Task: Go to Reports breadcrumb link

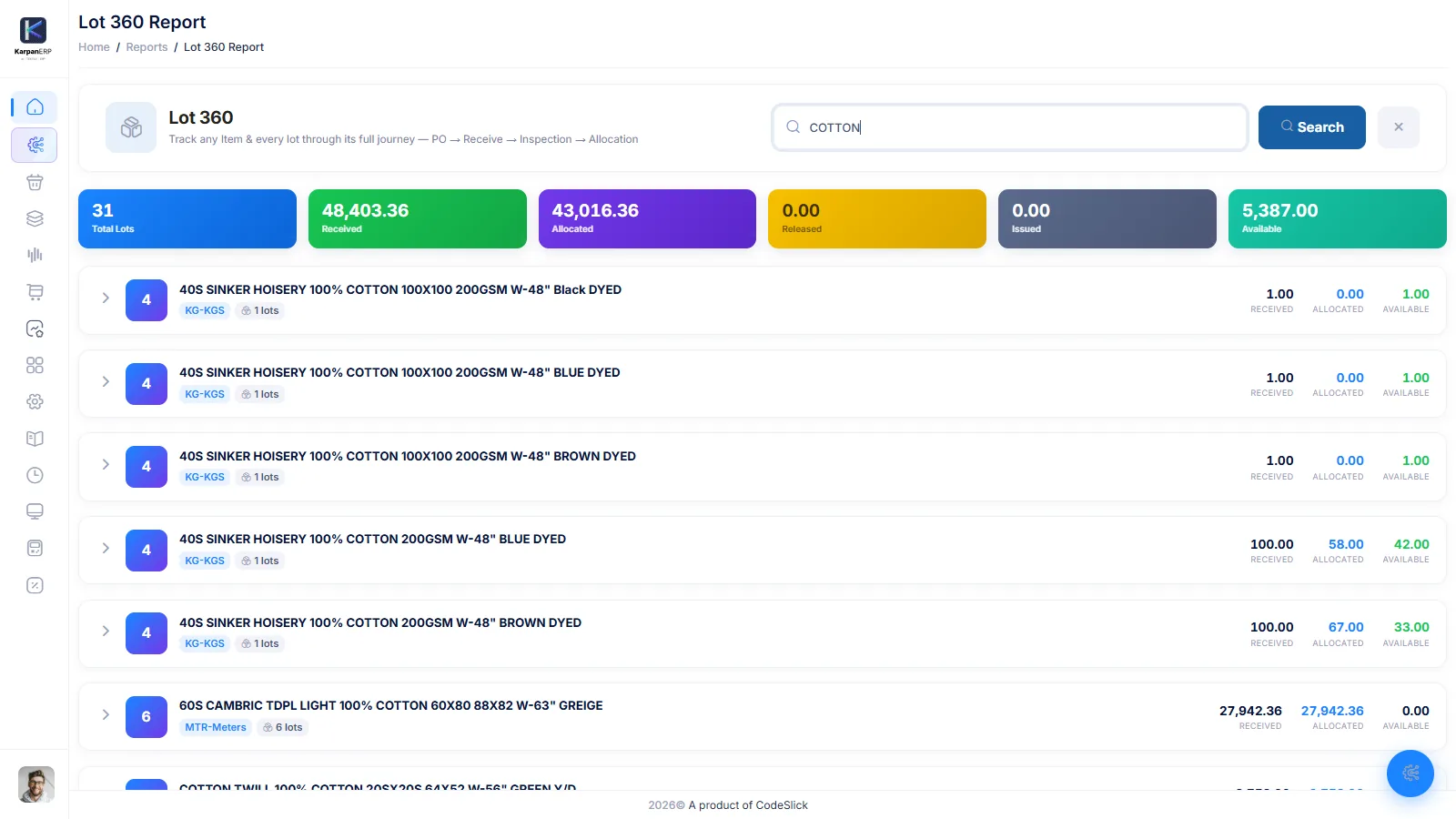Action: coord(147,47)
